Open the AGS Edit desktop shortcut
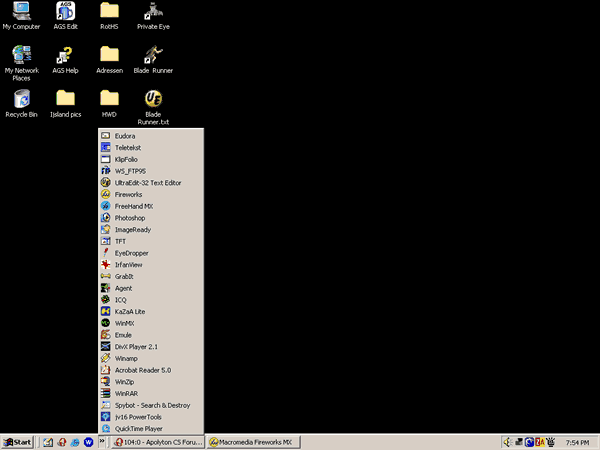 [66, 13]
